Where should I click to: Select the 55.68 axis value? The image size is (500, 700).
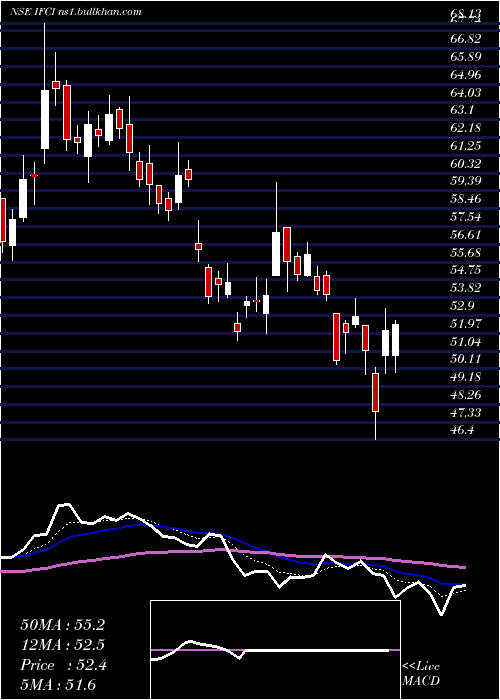pyautogui.click(x=466, y=252)
